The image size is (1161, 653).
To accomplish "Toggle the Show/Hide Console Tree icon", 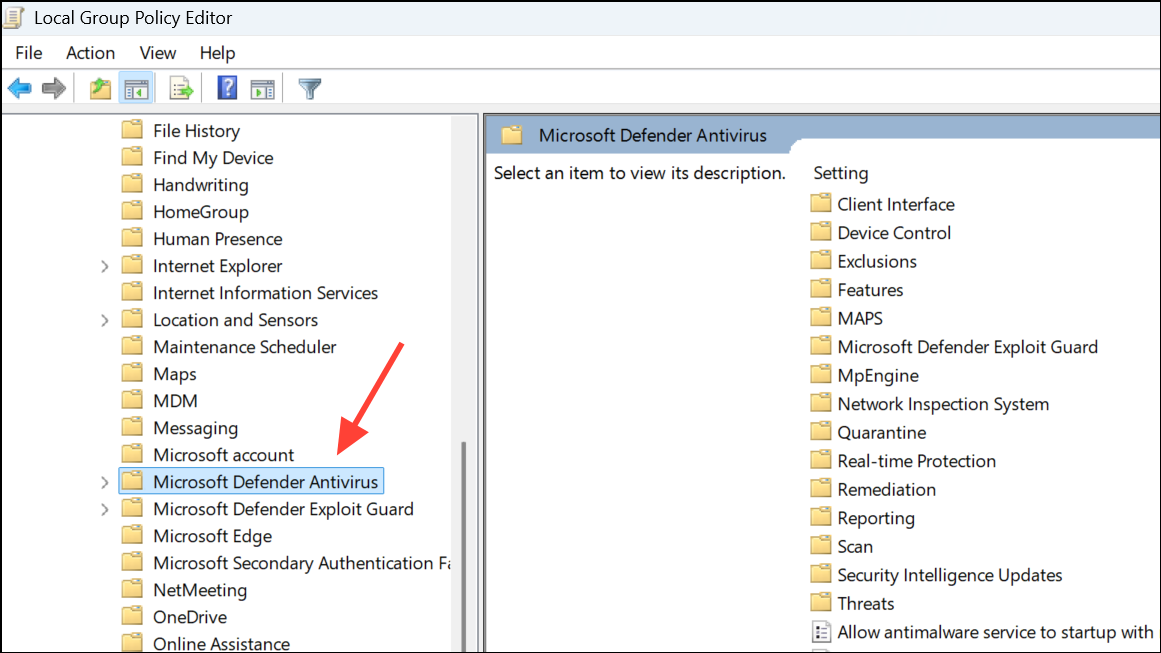I will [136, 88].
